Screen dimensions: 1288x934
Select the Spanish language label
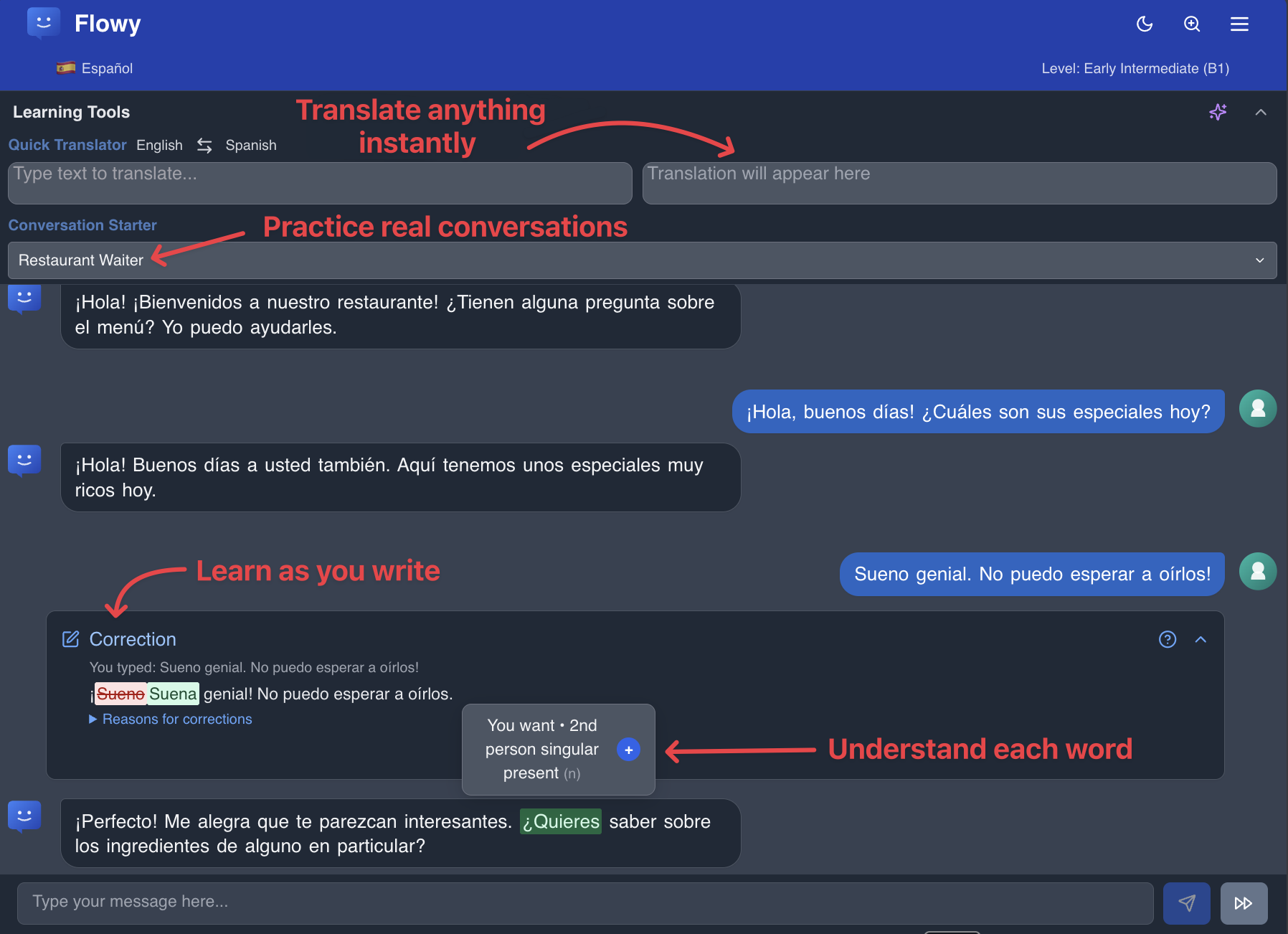[251, 146]
